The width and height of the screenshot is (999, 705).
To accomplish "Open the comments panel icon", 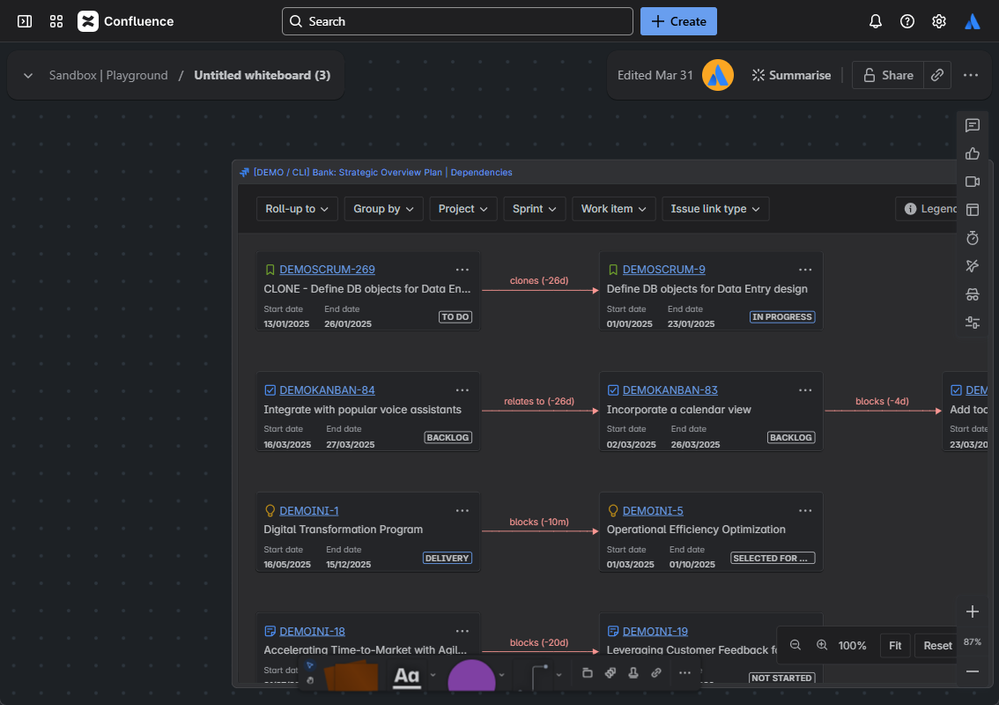I will (972, 125).
